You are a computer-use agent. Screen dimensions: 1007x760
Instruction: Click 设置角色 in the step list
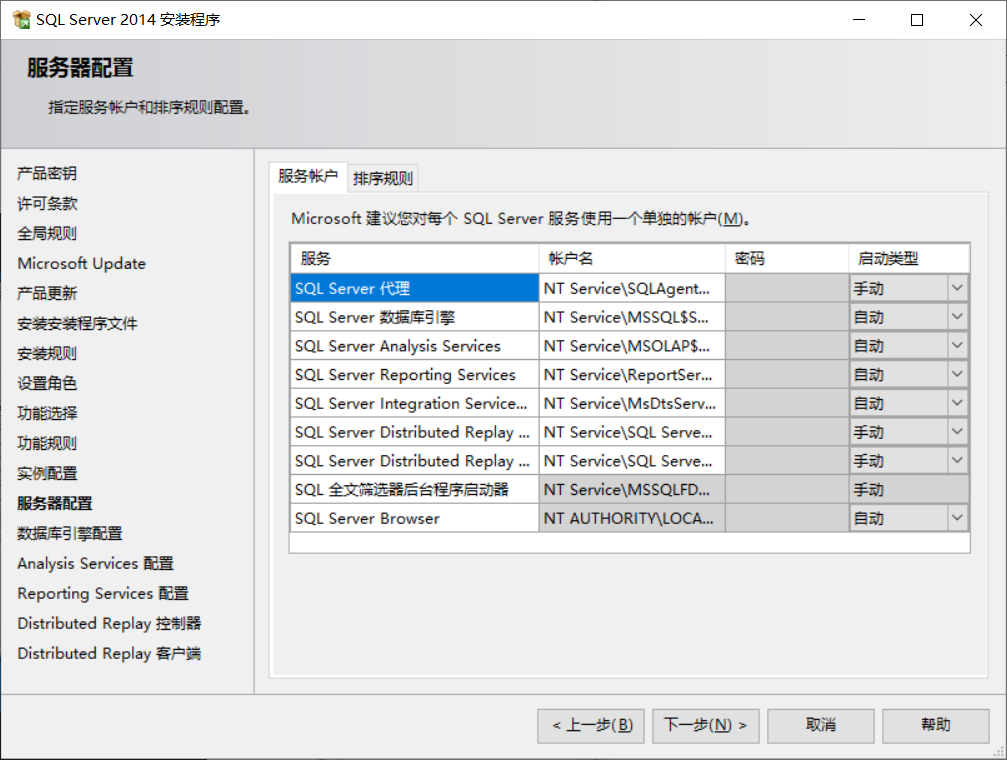pyautogui.click(x=47, y=384)
